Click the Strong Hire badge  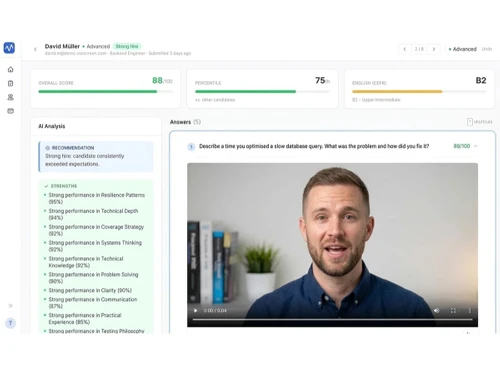(127, 46)
